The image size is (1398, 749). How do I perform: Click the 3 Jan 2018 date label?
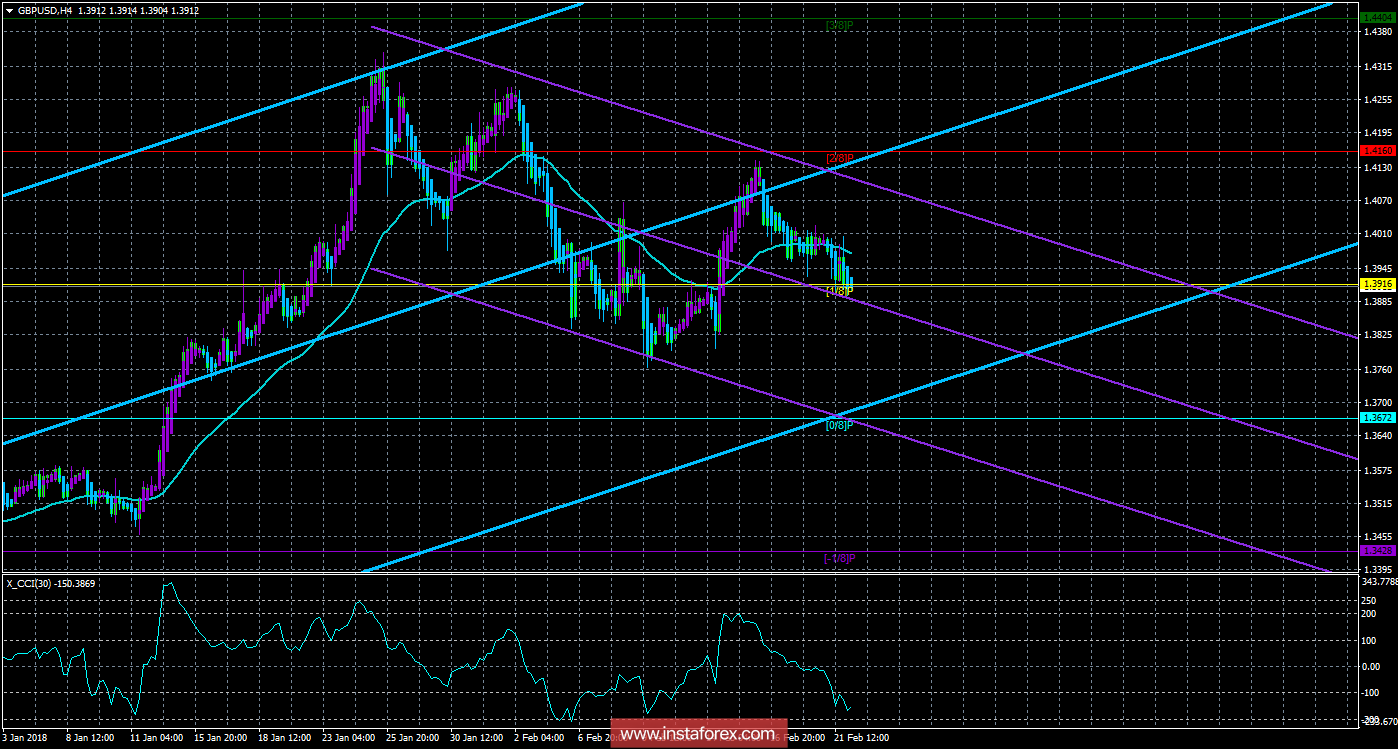point(24,738)
